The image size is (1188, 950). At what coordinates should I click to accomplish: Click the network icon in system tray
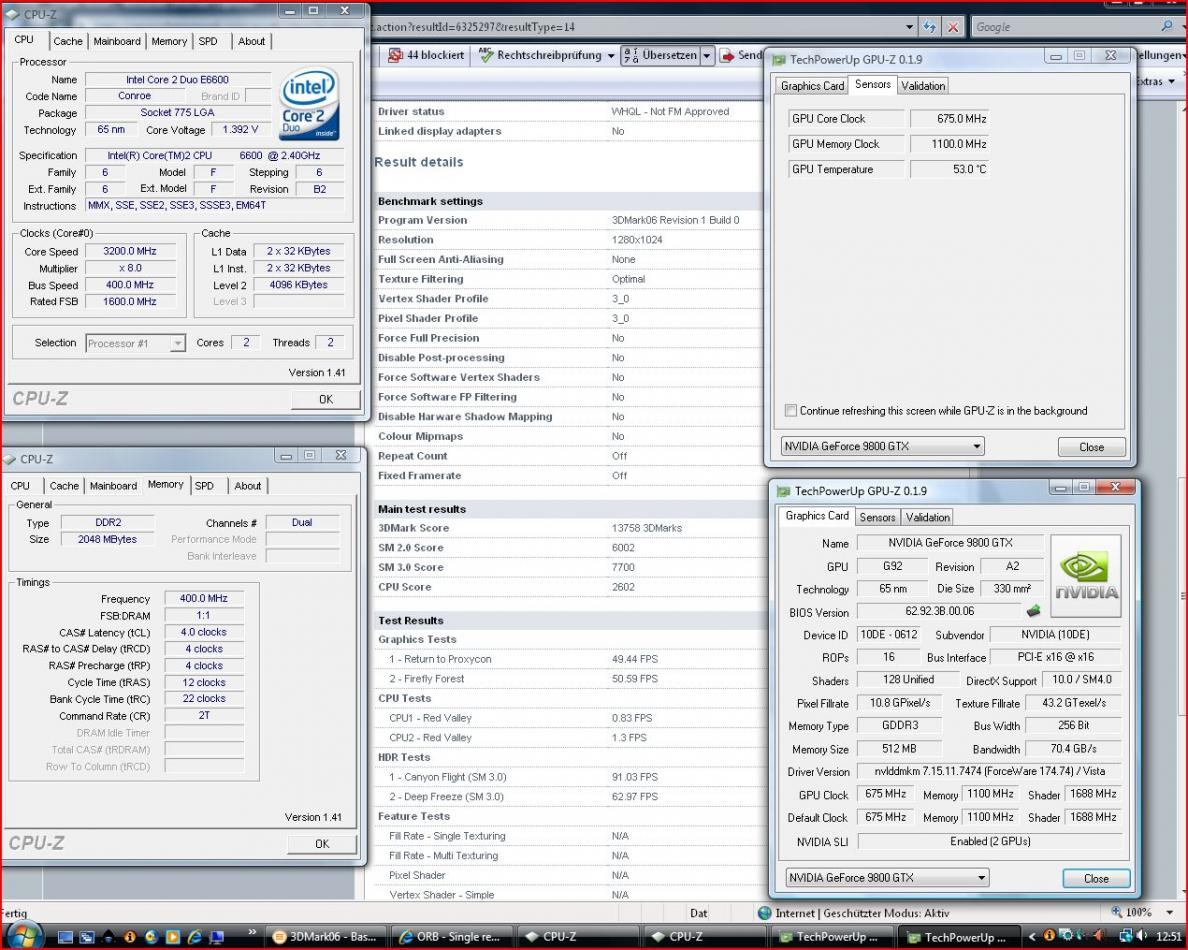coord(1126,936)
